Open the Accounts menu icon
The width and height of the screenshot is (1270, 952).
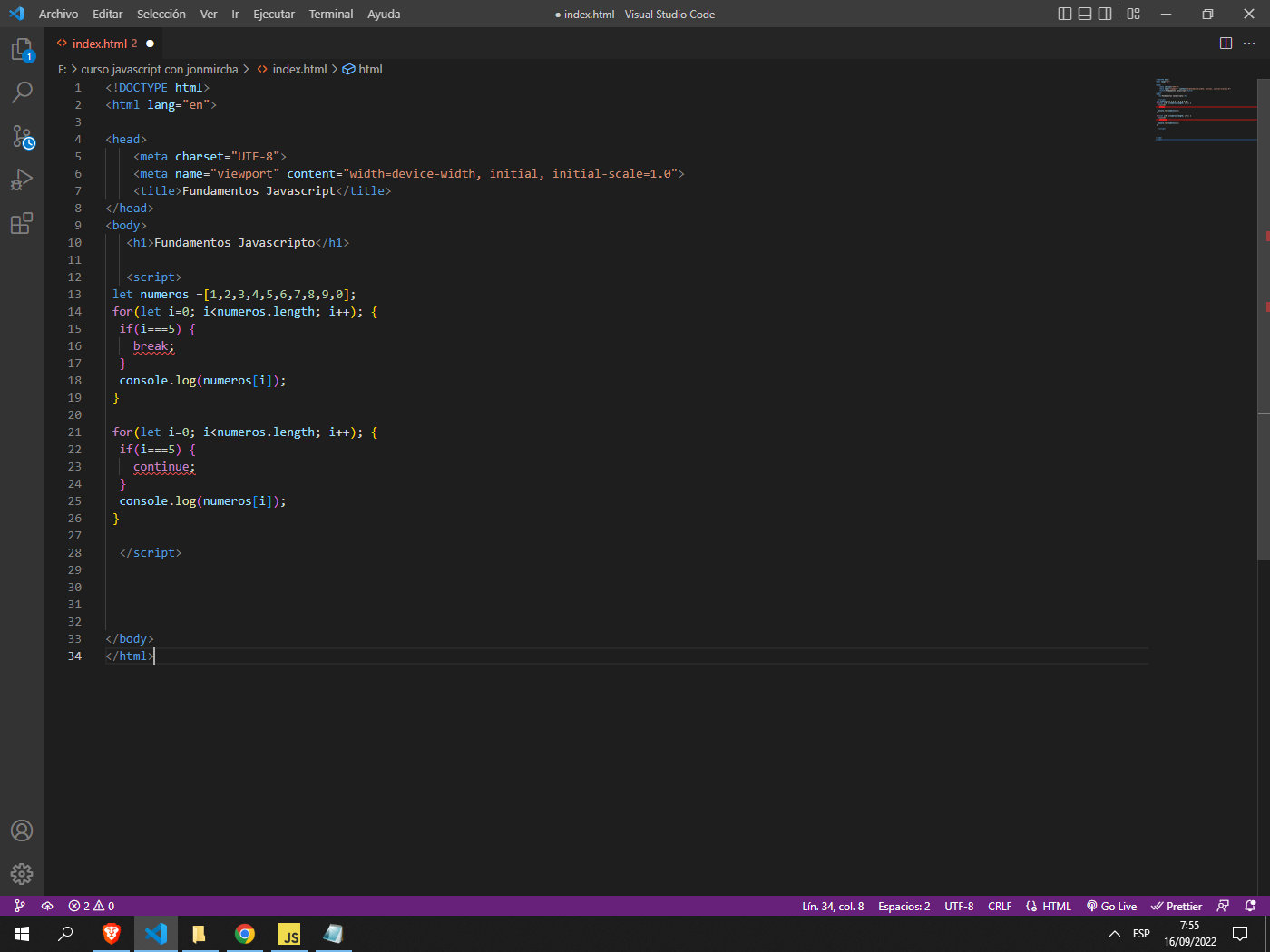tap(22, 831)
